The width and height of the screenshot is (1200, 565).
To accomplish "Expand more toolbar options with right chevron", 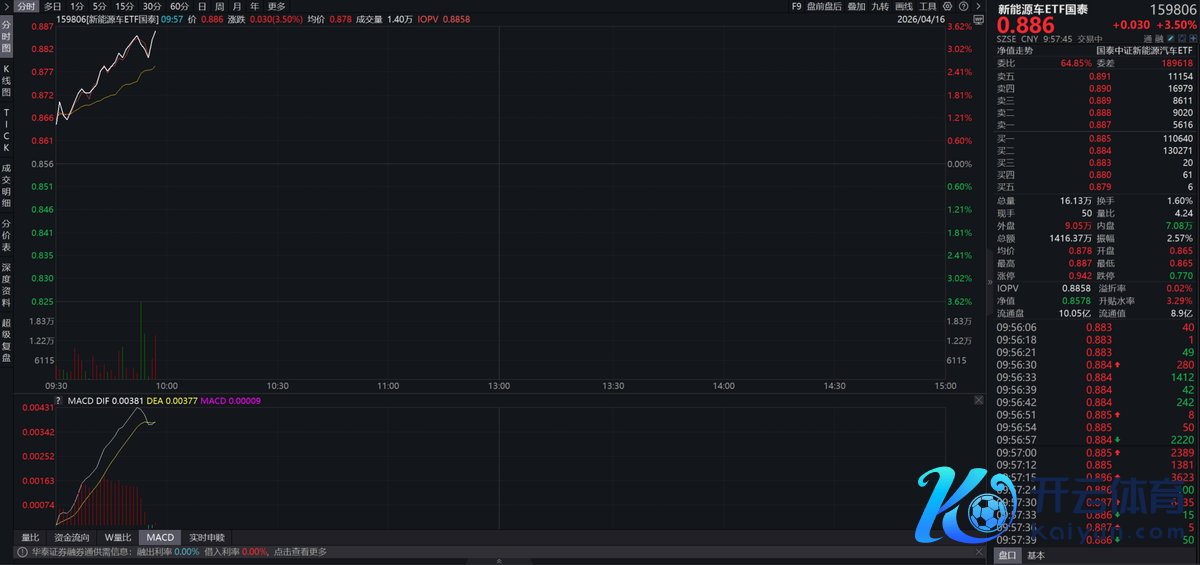I will pyautogui.click(x=977, y=6).
